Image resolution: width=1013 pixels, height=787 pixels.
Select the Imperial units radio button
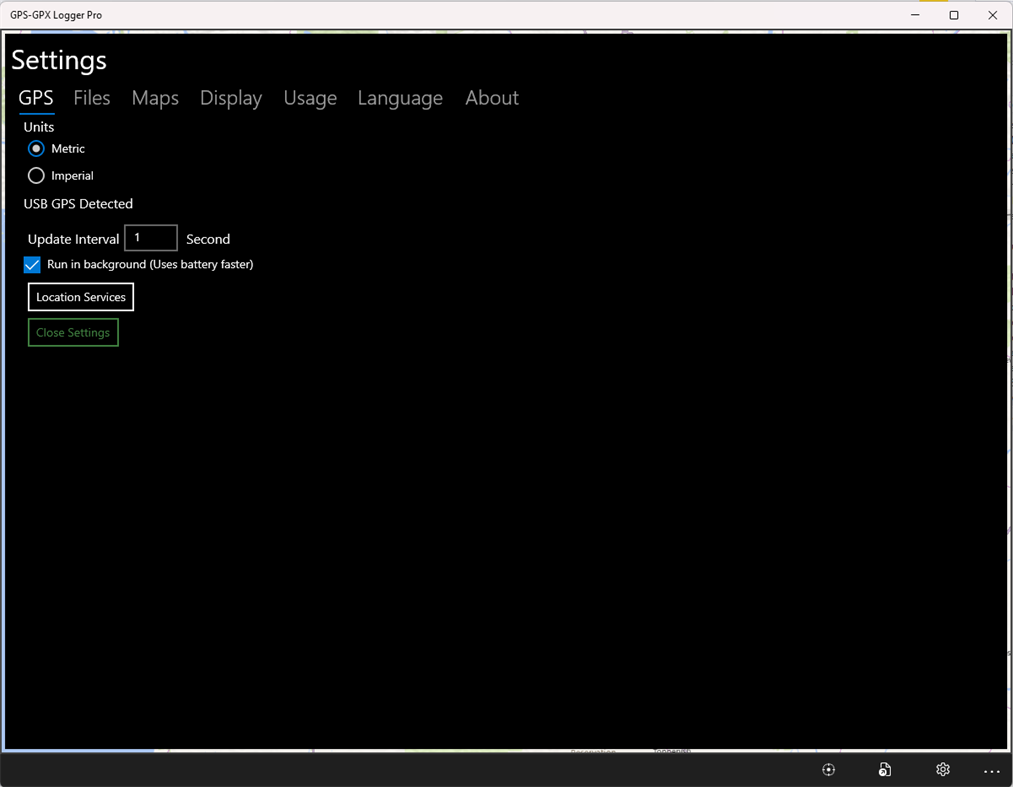tap(35, 175)
